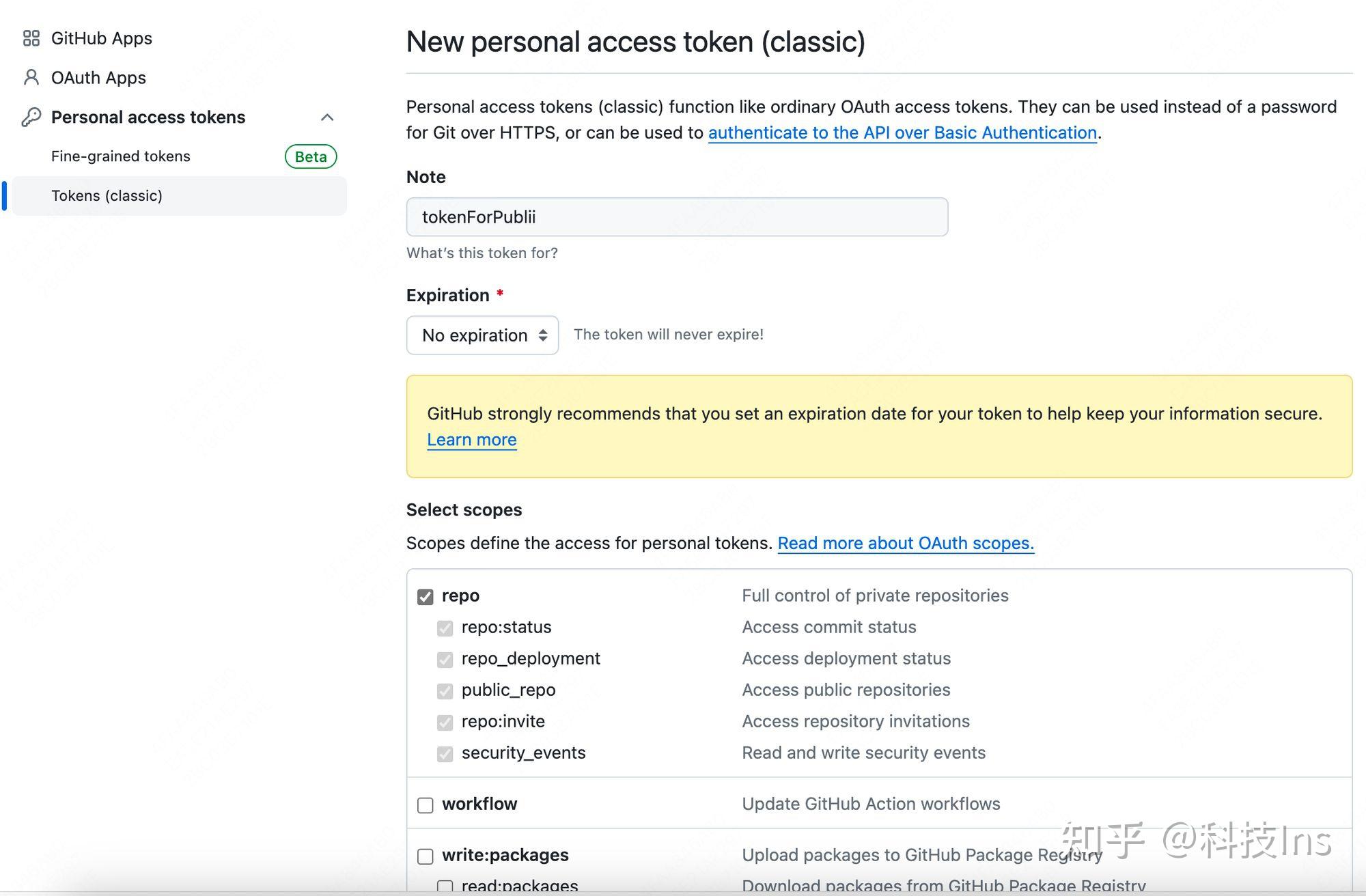Click Learn more in the yellow warning
Screen dimensions: 1366x896
pos(471,440)
